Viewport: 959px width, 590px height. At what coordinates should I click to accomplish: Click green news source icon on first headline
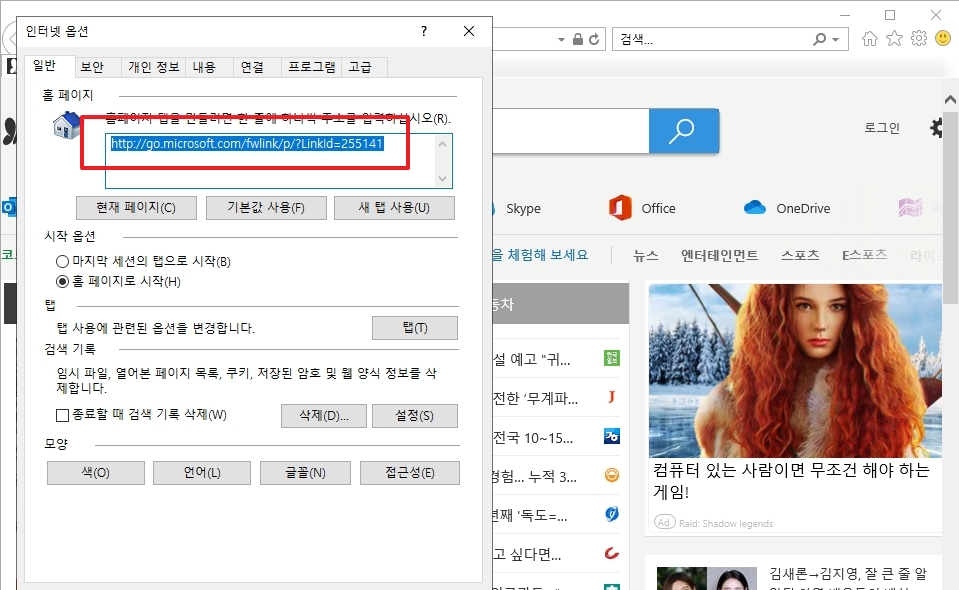click(x=612, y=358)
